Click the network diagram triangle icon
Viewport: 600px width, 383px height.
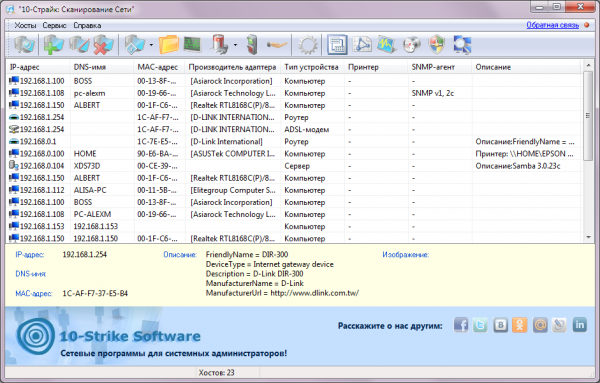click(362, 45)
